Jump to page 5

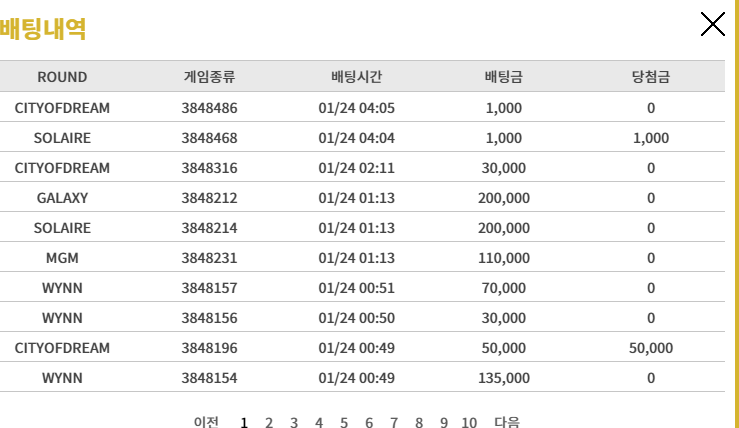[344, 422]
